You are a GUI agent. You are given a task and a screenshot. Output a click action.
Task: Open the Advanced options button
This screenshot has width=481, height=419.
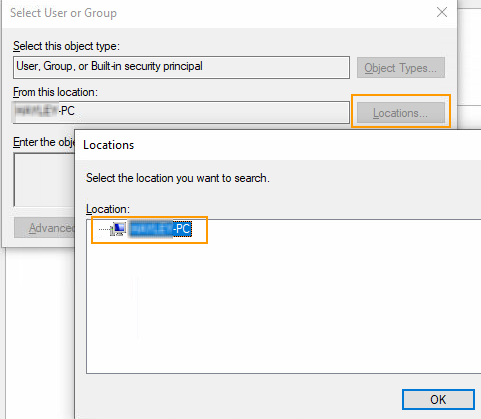click(45, 228)
